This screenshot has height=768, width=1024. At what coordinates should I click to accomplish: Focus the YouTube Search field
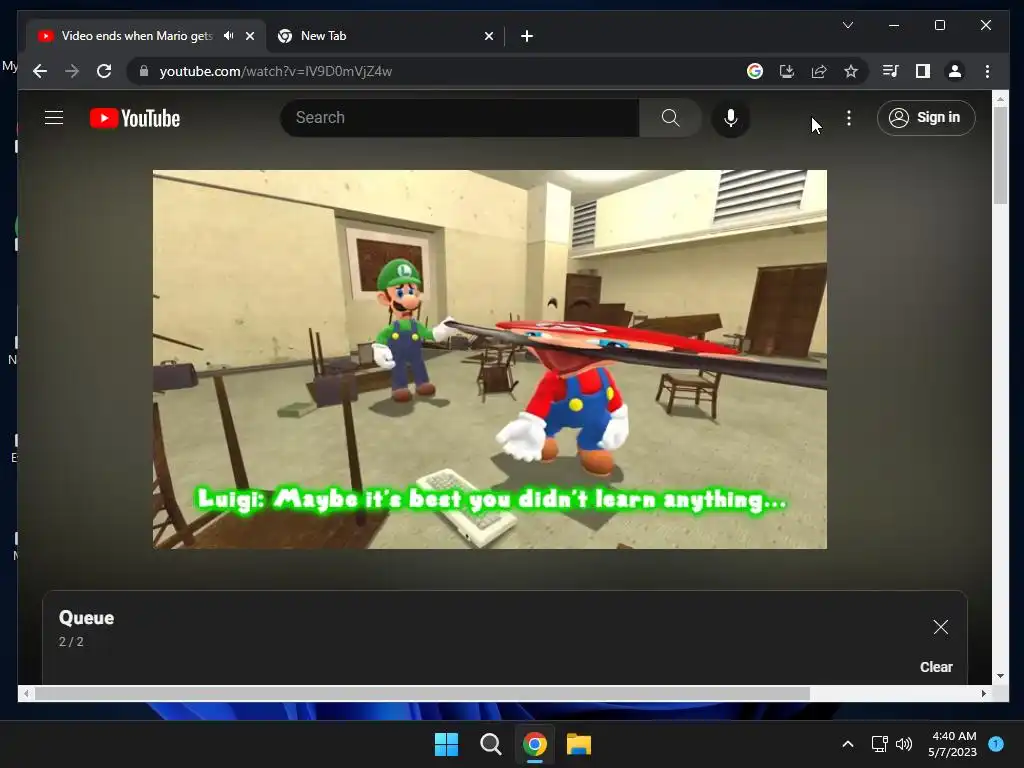pyautogui.click(x=460, y=118)
